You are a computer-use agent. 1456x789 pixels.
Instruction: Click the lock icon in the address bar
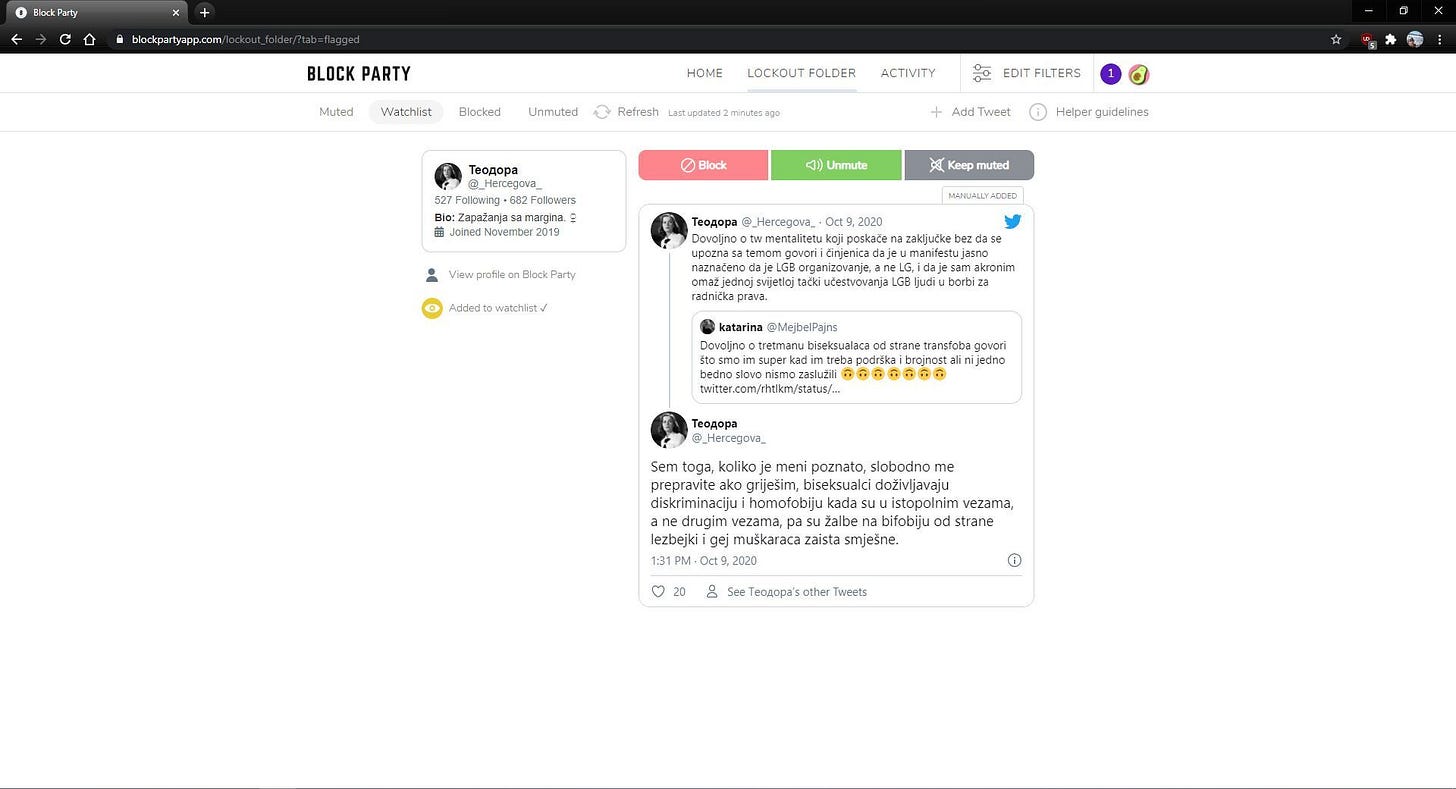click(x=120, y=39)
